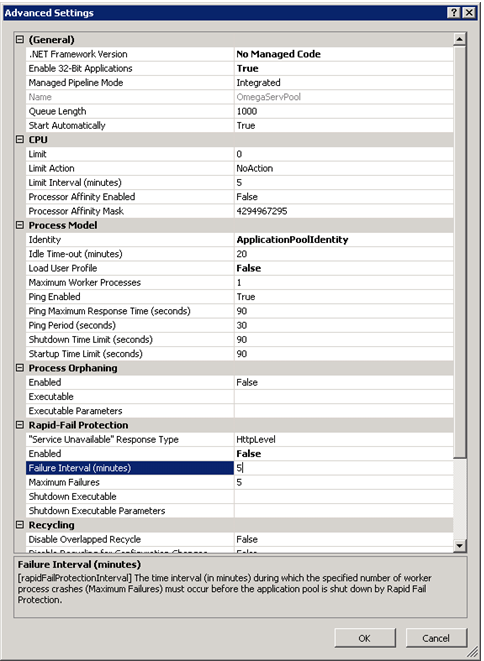Select Enabled under Process Orphaning
The height and width of the screenshot is (661, 484).
click(239, 382)
